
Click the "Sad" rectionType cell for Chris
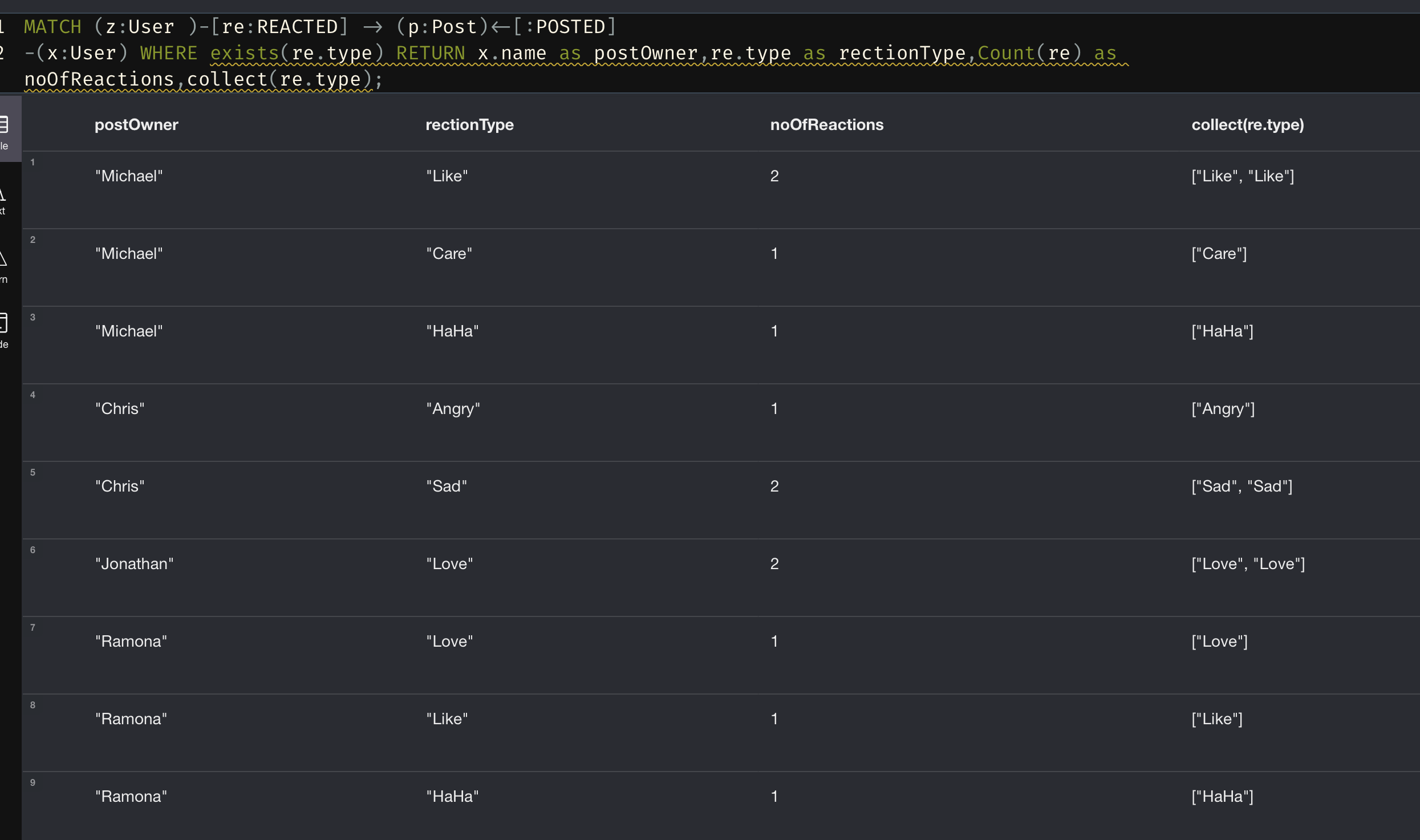447,486
